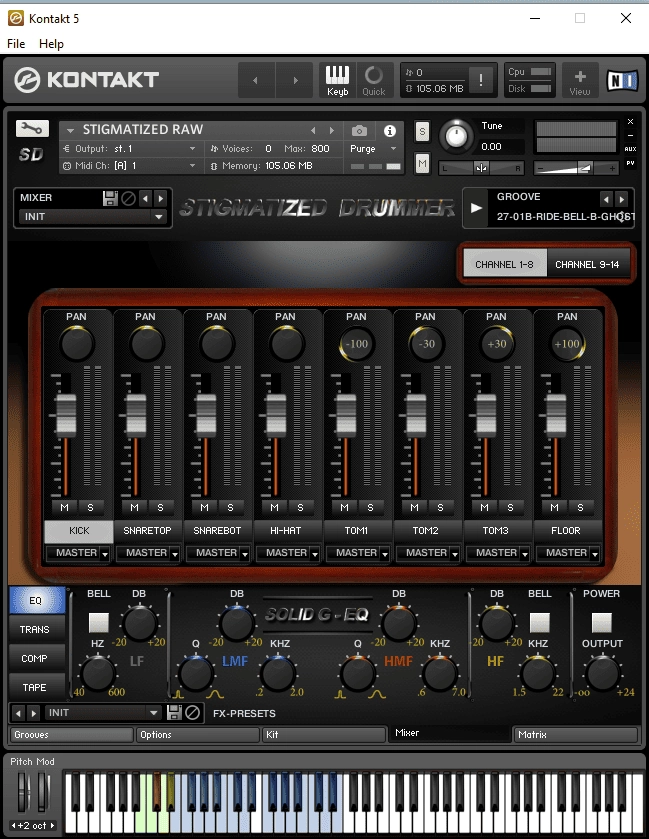This screenshot has height=839, width=649.
Task: Expand the FX-PRESETS INIT dropdown
Action: pos(102,713)
